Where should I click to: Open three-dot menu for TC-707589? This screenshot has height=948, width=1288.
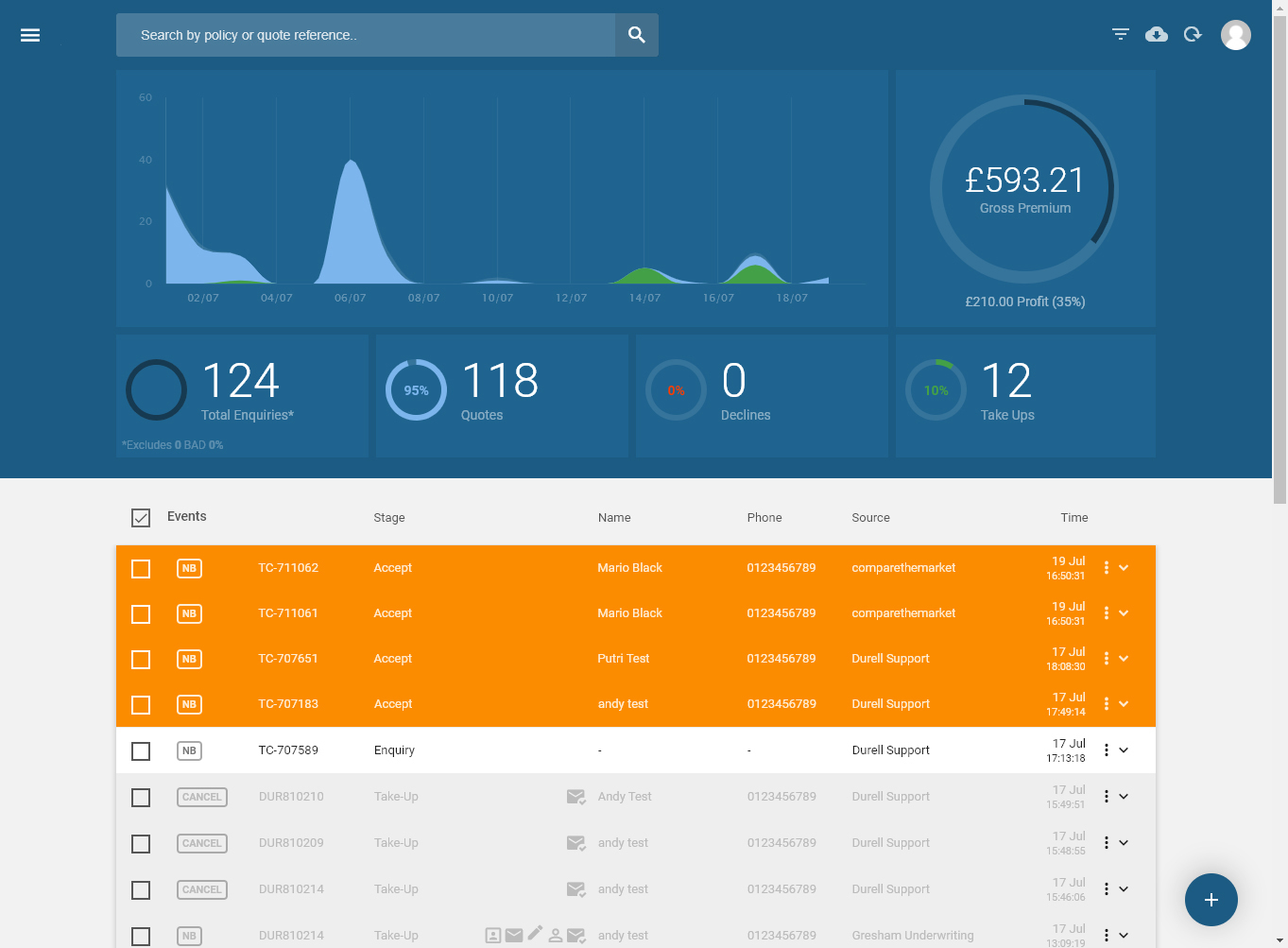click(x=1107, y=750)
